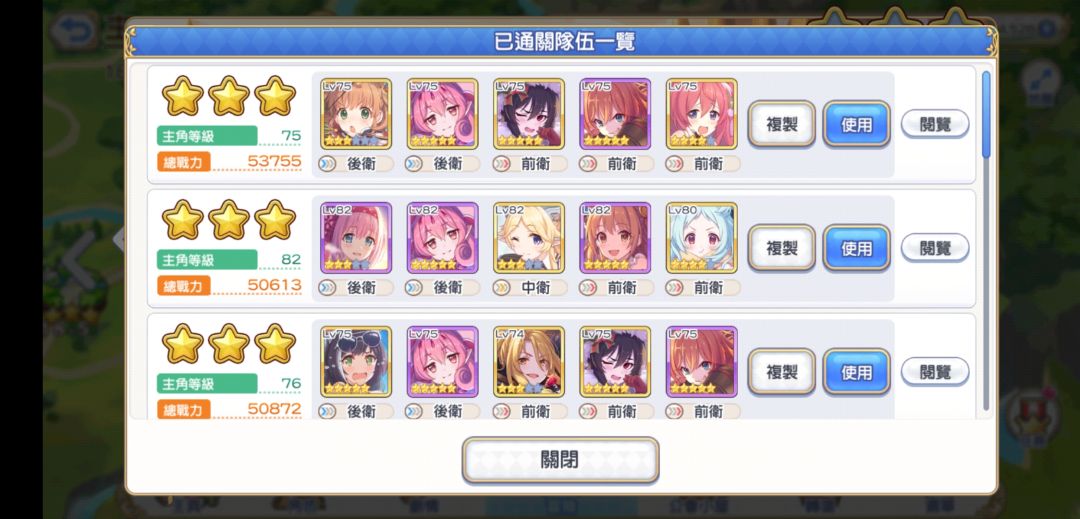1080x519 pixels.
Task: Tap the Lv80 light-blue haired character portrait
Action: pyautogui.click(x=702, y=238)
